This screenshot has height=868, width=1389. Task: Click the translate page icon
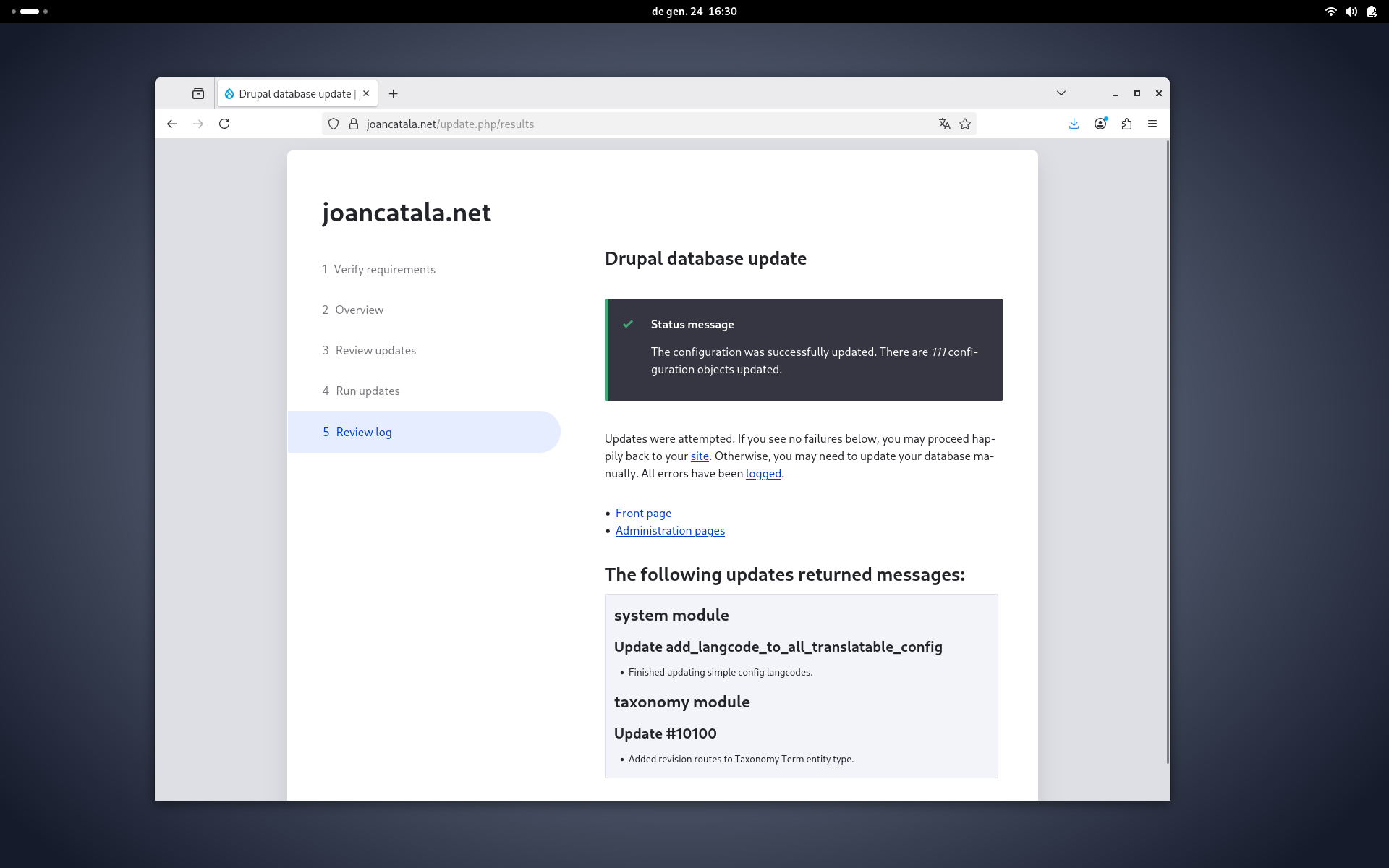click(944, 124)
